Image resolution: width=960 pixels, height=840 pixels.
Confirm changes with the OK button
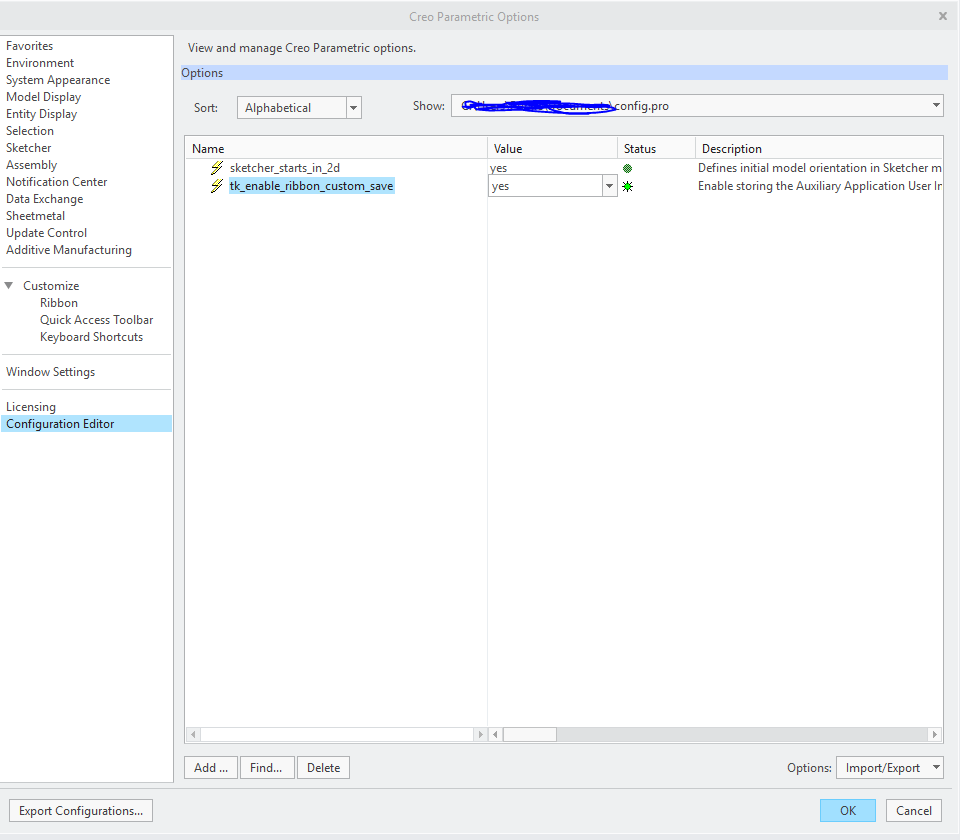tap(847, 810)
